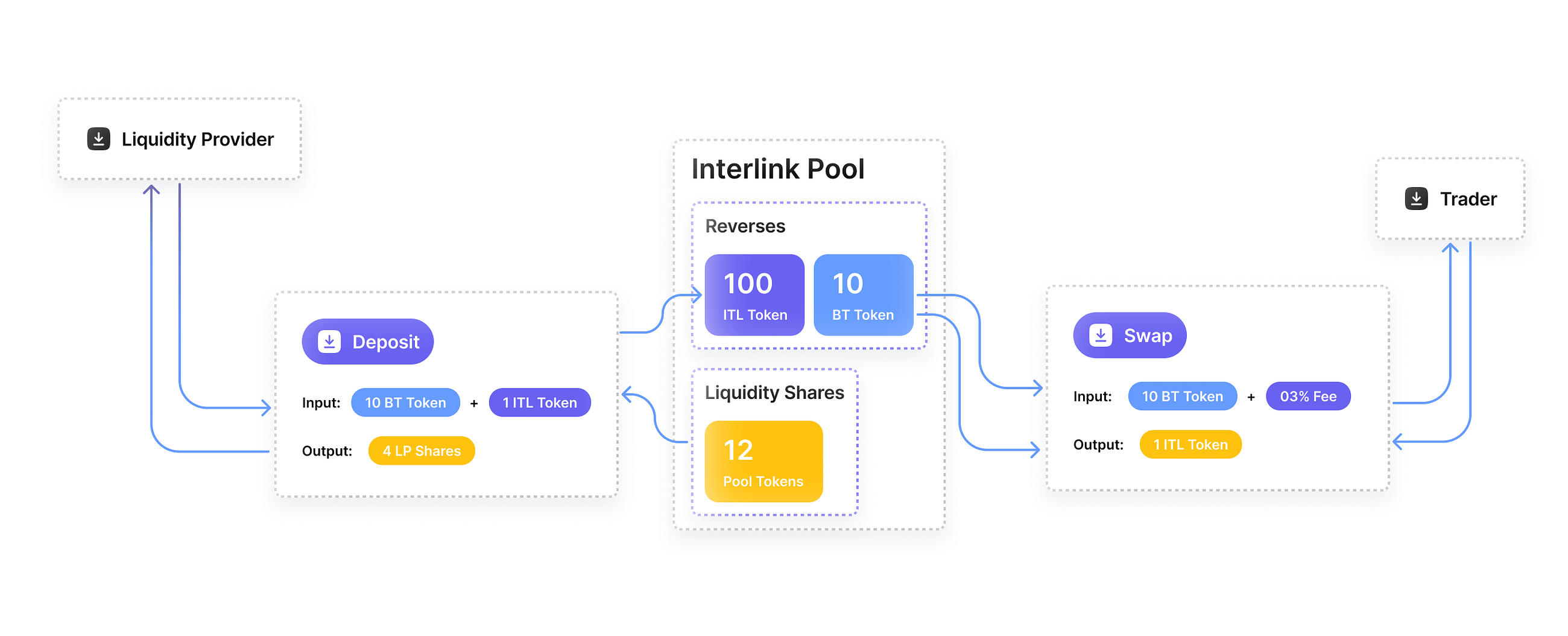This screenshot has height=636, width=1568.
Task: Click the download icon beside Liquidity Provider
Action: coord(99,139)
